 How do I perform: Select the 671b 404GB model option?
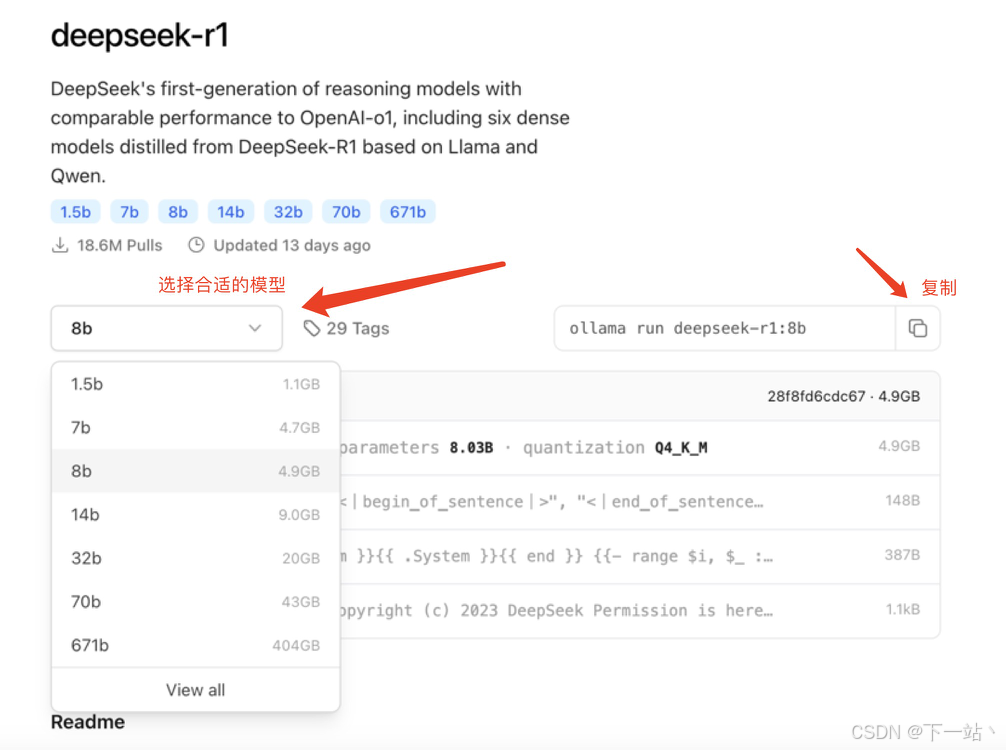pyautogui.click(x=195, y=645)
